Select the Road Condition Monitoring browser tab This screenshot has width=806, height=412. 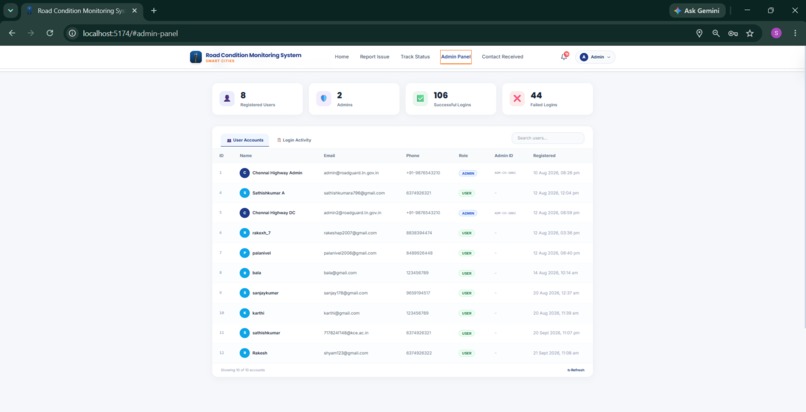[82, 10]
